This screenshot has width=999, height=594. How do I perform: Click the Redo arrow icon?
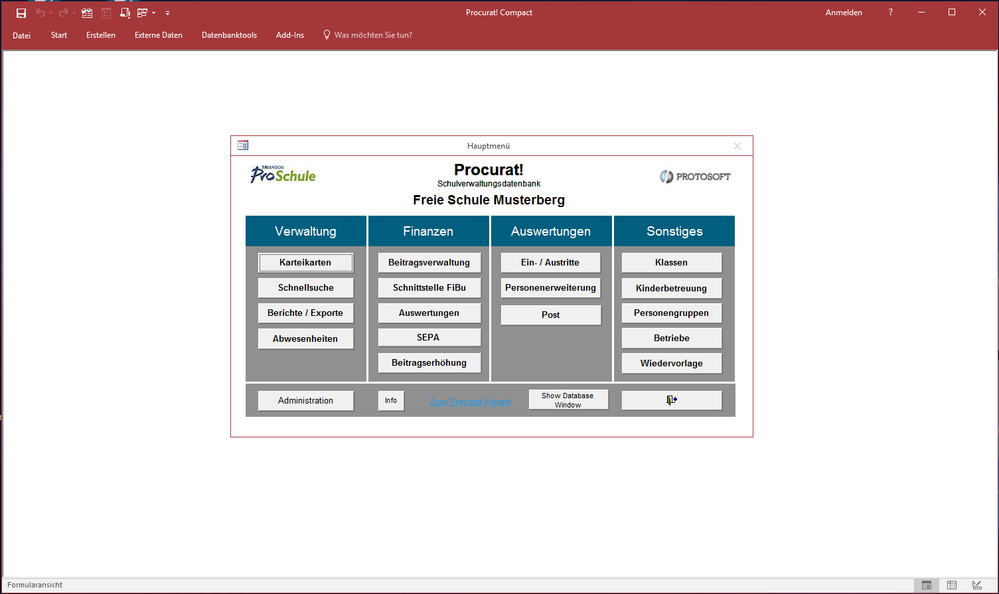pyautogui.click(x=63, y=13)
